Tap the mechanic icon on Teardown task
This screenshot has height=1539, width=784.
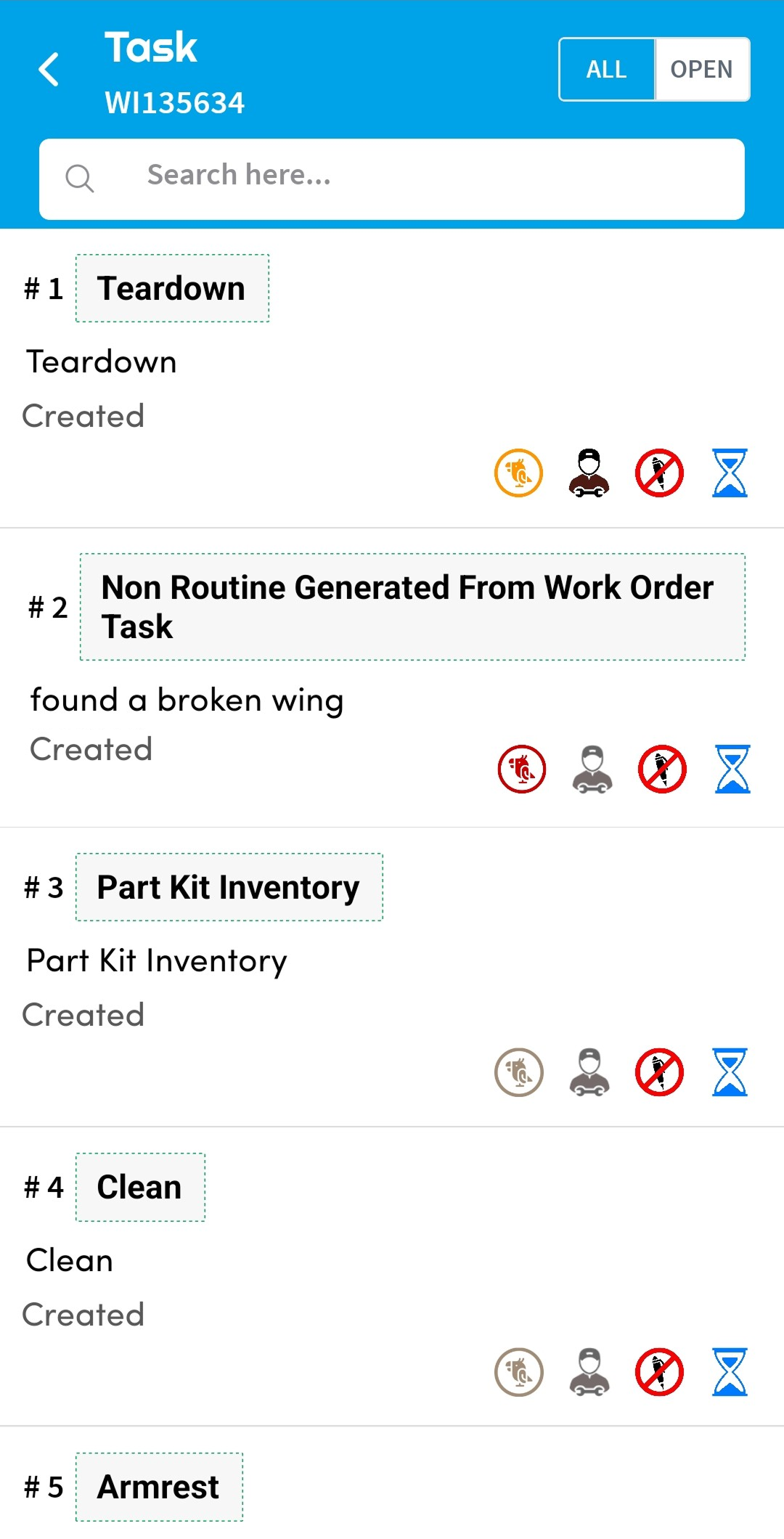coord(589,473)
